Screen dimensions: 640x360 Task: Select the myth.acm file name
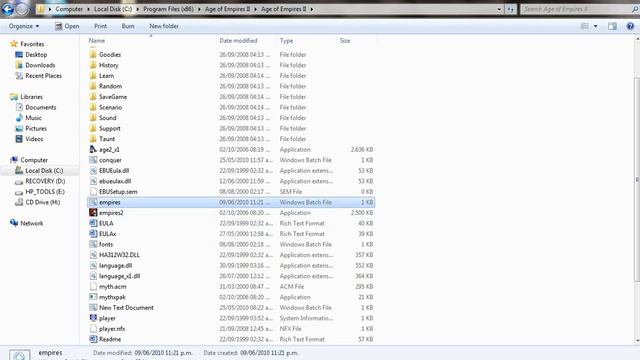(113, 287)
